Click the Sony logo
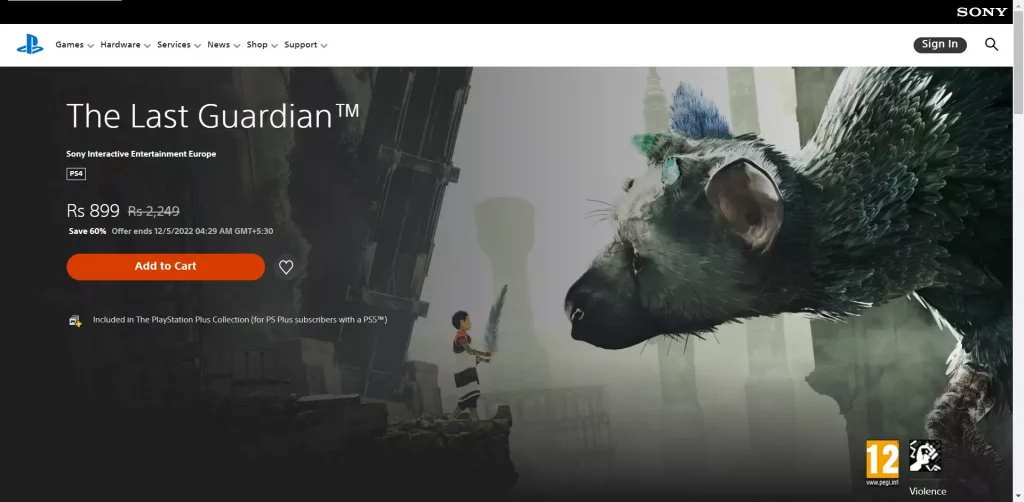The image size is (1024, 502). point(982,12)
